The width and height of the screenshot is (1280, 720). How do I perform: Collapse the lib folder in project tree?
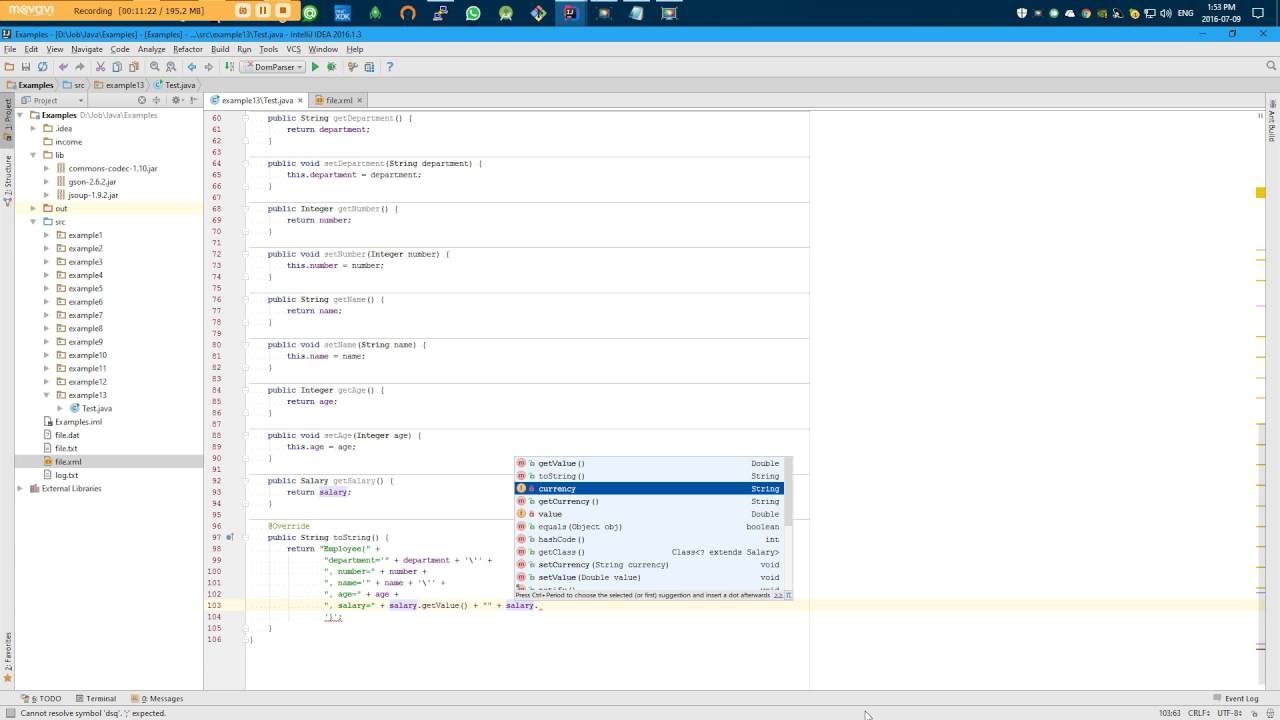click(33, 155)
